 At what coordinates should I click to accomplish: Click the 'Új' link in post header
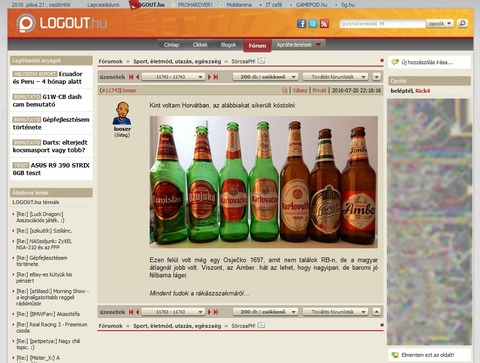pos(285,90)
